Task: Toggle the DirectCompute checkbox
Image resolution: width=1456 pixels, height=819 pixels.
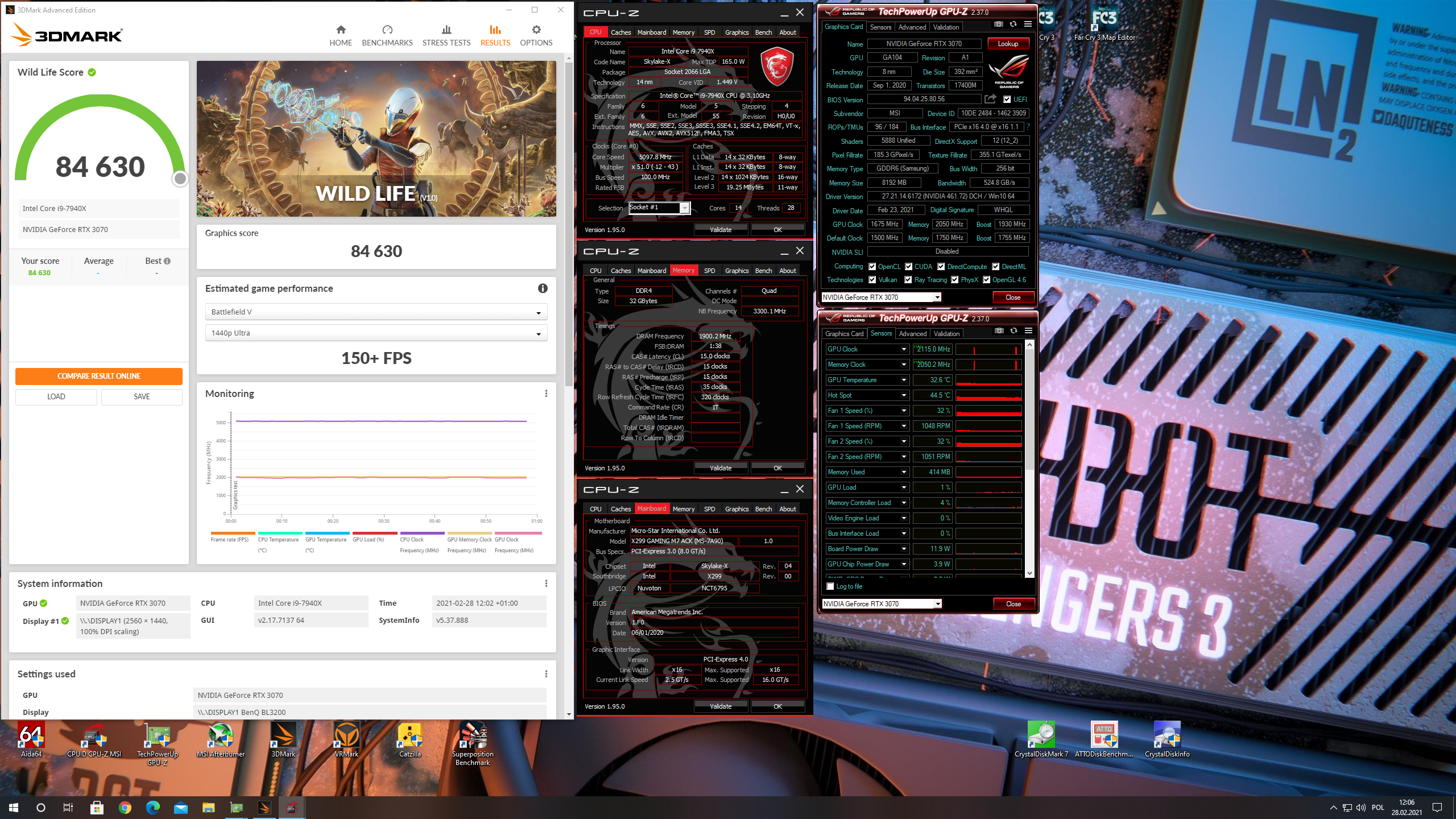Action: click(x=941, y=267)
